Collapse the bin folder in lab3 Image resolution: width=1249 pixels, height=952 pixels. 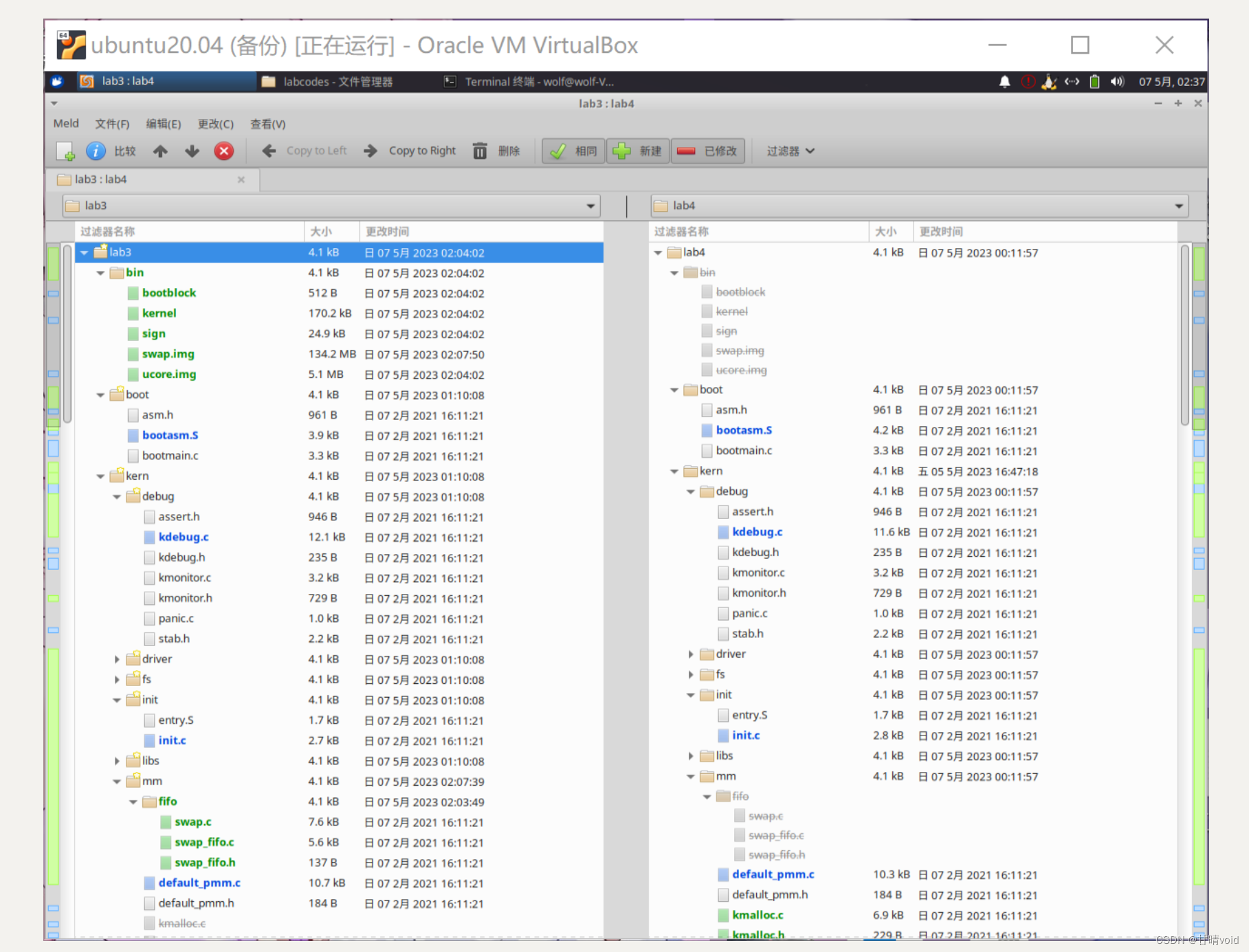pos(100,273)
